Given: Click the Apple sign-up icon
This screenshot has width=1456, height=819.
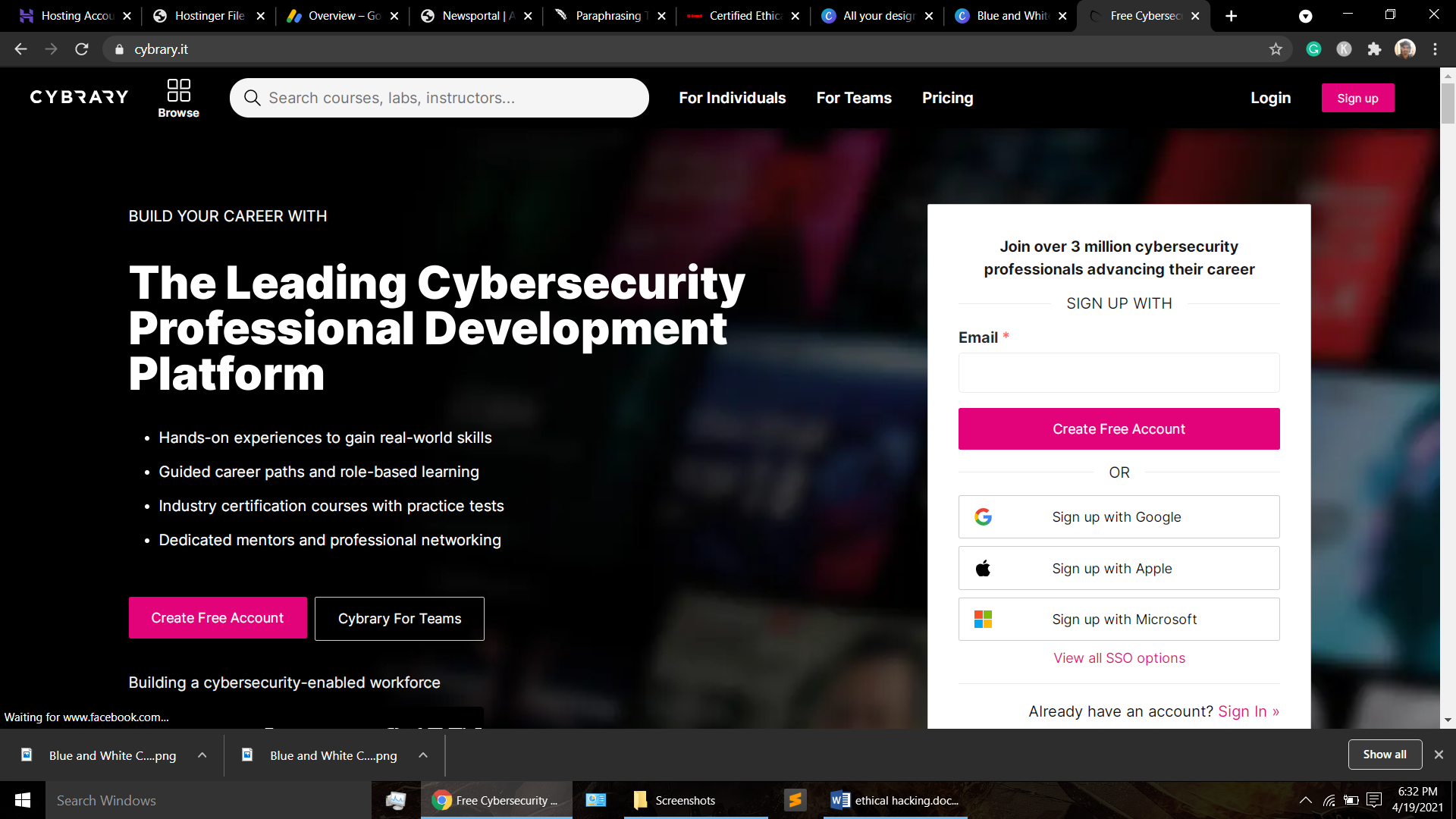Looking at the screenshot, I should pyautogui.click(x=984, y=568).
